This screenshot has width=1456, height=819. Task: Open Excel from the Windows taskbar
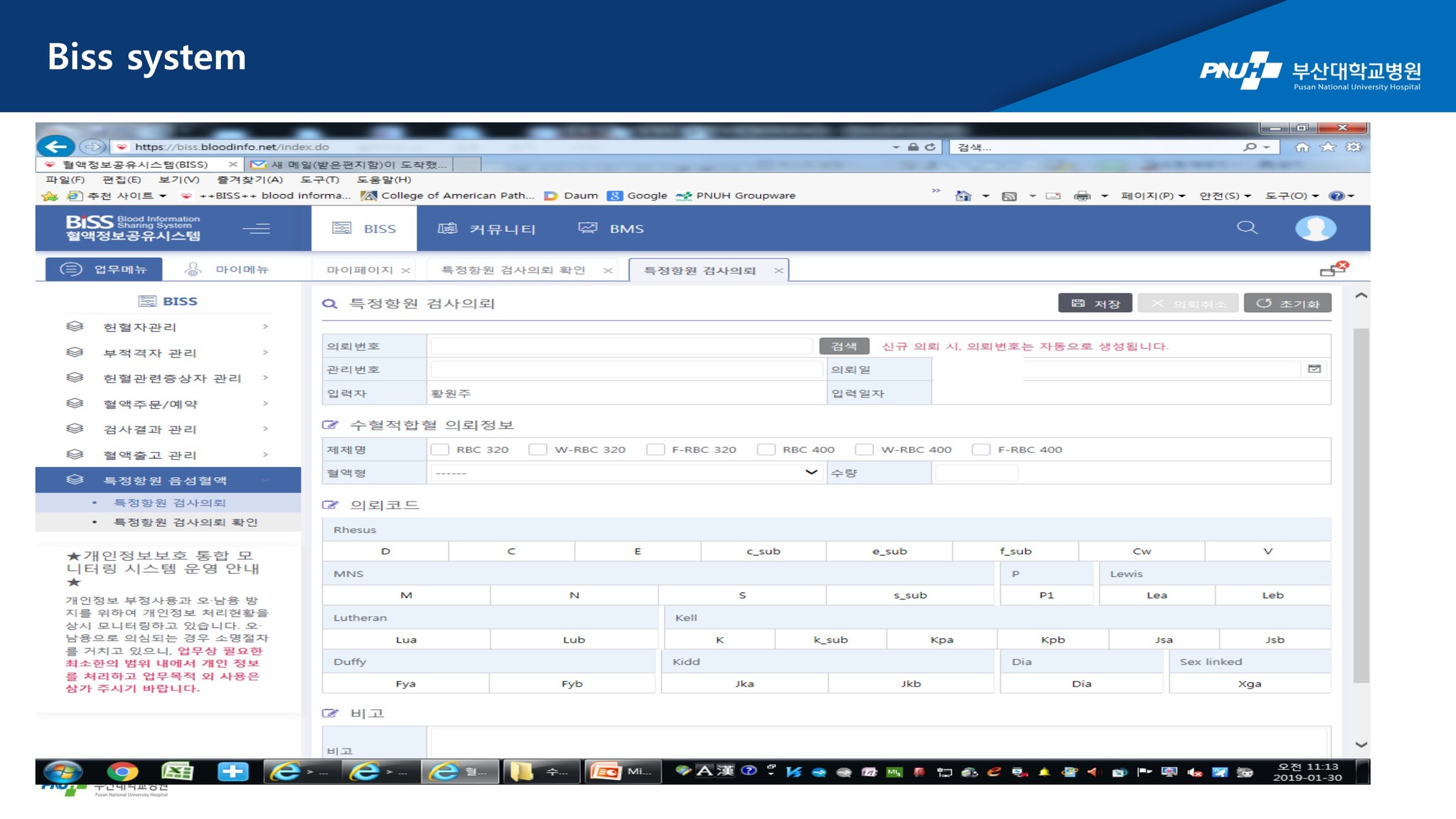click(177, 771)
